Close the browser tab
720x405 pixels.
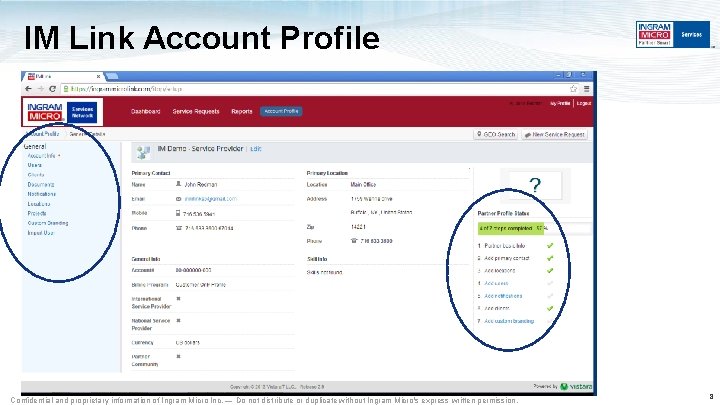tap(98, 76)
